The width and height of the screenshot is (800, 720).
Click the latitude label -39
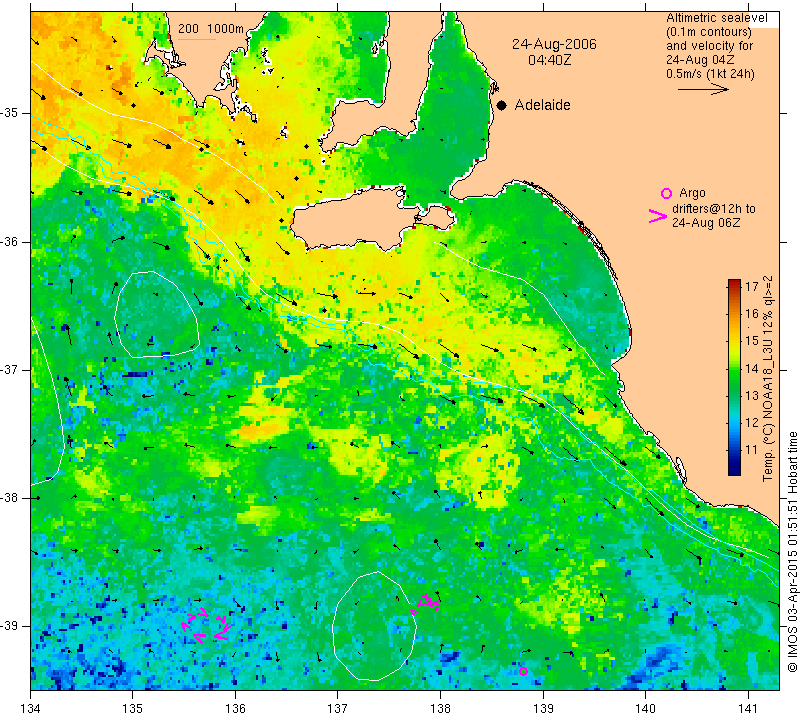10,626
